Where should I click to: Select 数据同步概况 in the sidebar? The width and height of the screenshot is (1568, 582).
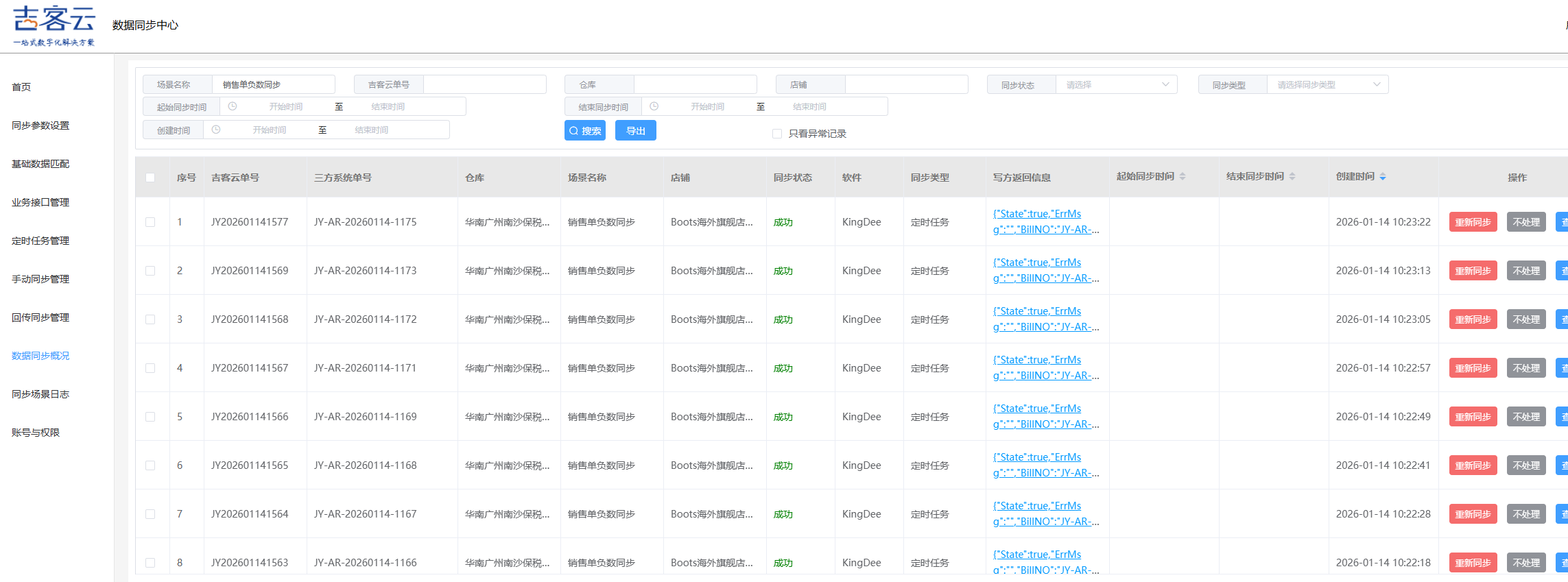(40, 356)
